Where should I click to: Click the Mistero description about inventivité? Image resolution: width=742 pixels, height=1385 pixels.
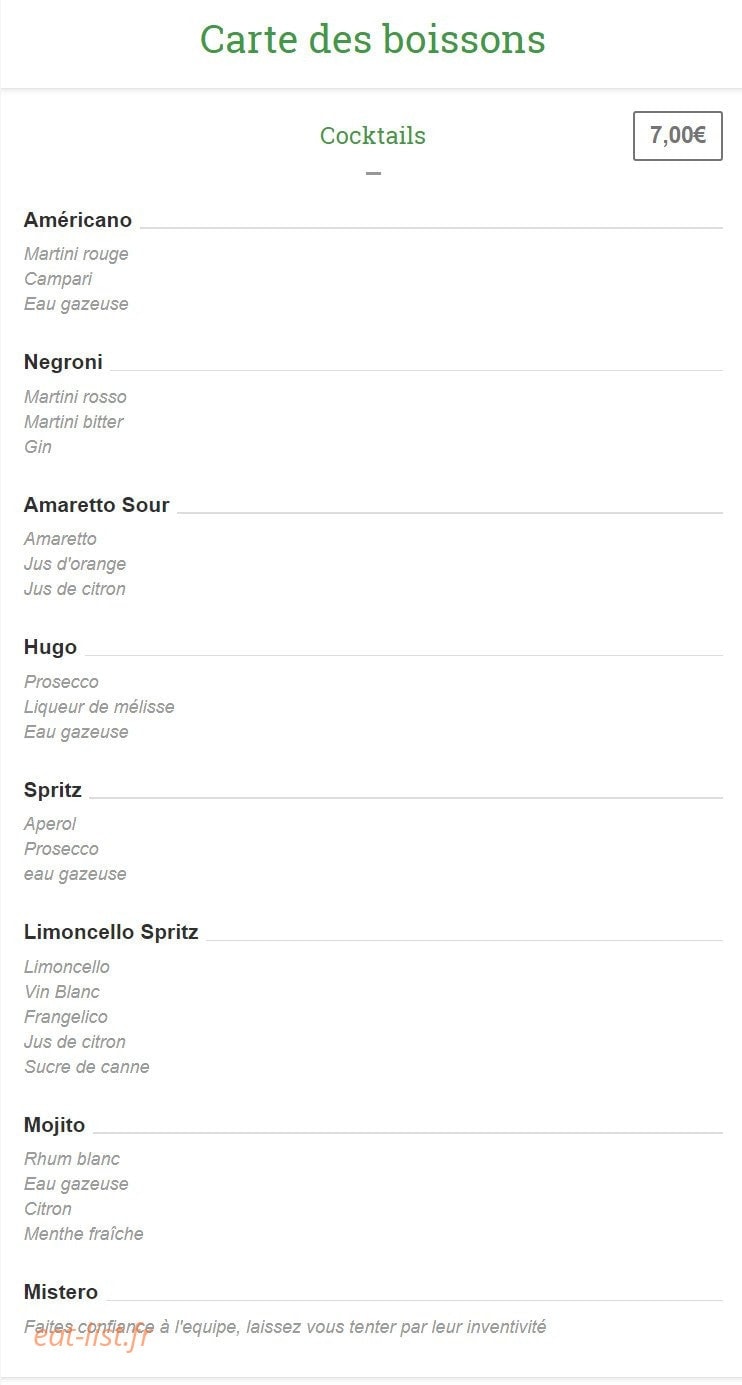click(x=285, y=1328)
